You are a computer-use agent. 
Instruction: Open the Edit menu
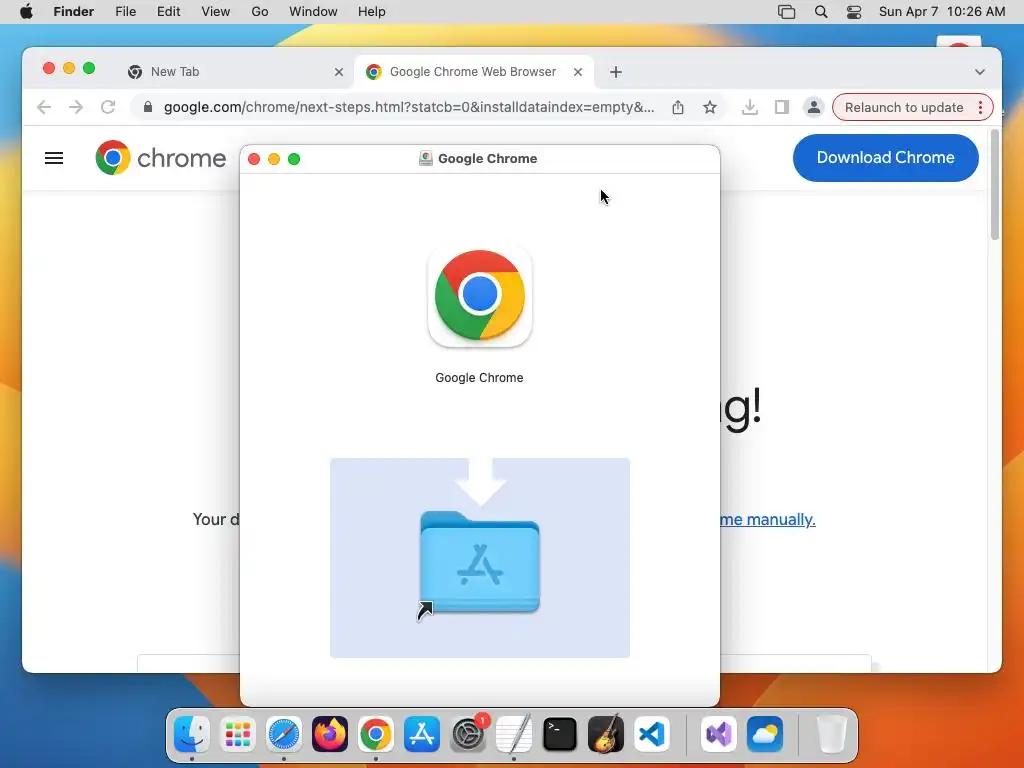[168, 12]
